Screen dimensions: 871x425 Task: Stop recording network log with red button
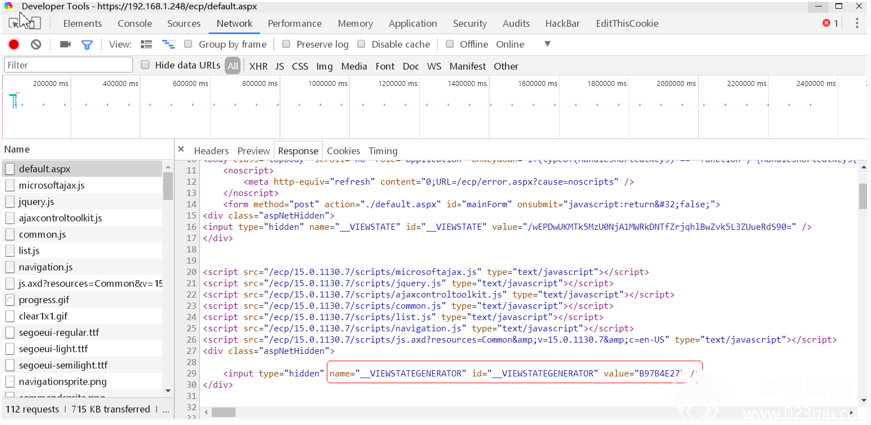point(14,44)
